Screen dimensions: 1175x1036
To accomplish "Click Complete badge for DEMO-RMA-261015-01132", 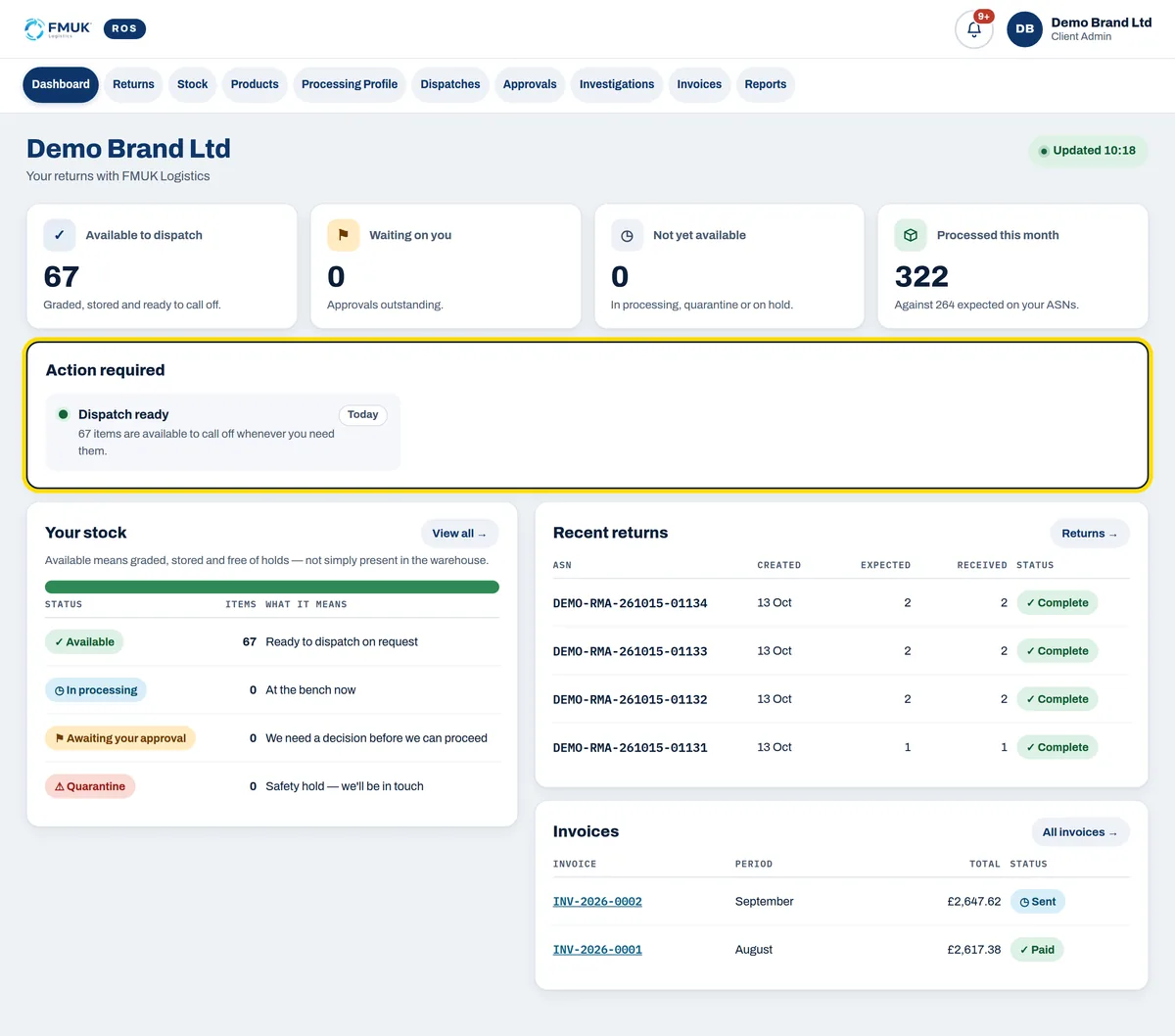I will [x=1057, y=699].
